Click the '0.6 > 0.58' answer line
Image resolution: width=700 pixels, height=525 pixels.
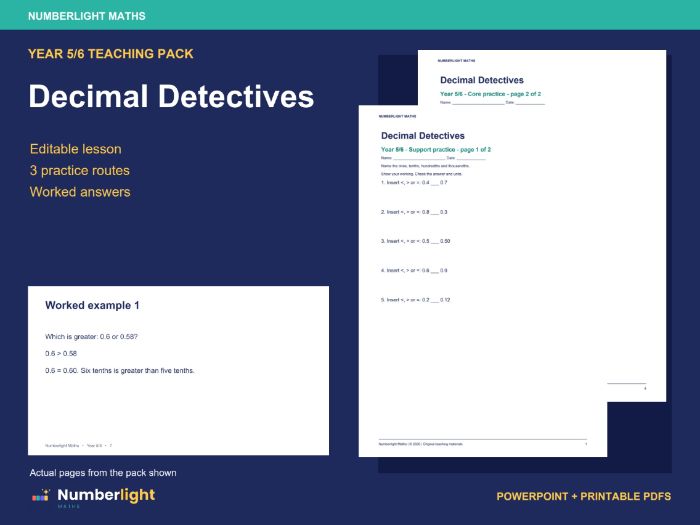coord(61,354)
